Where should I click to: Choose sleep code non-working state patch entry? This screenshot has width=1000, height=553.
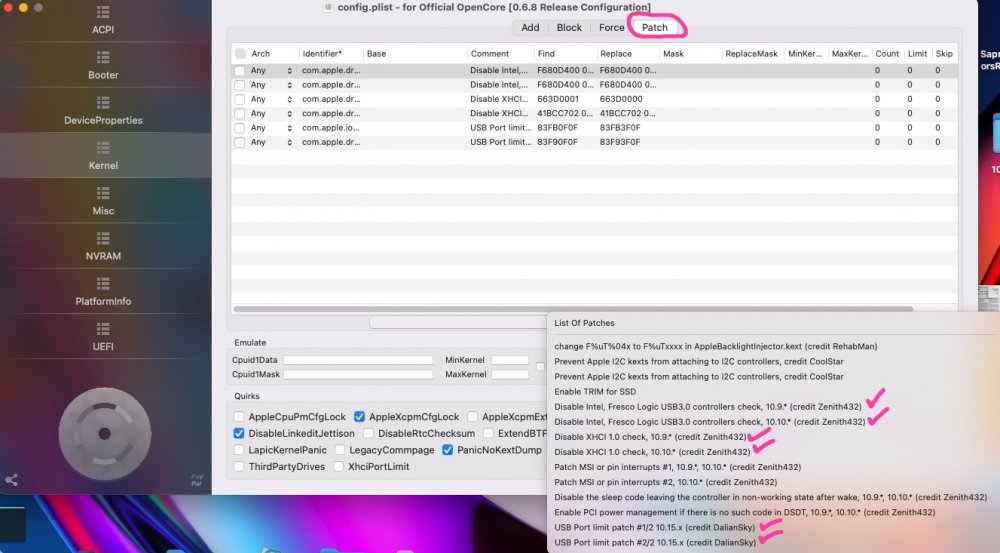(770, 498)
